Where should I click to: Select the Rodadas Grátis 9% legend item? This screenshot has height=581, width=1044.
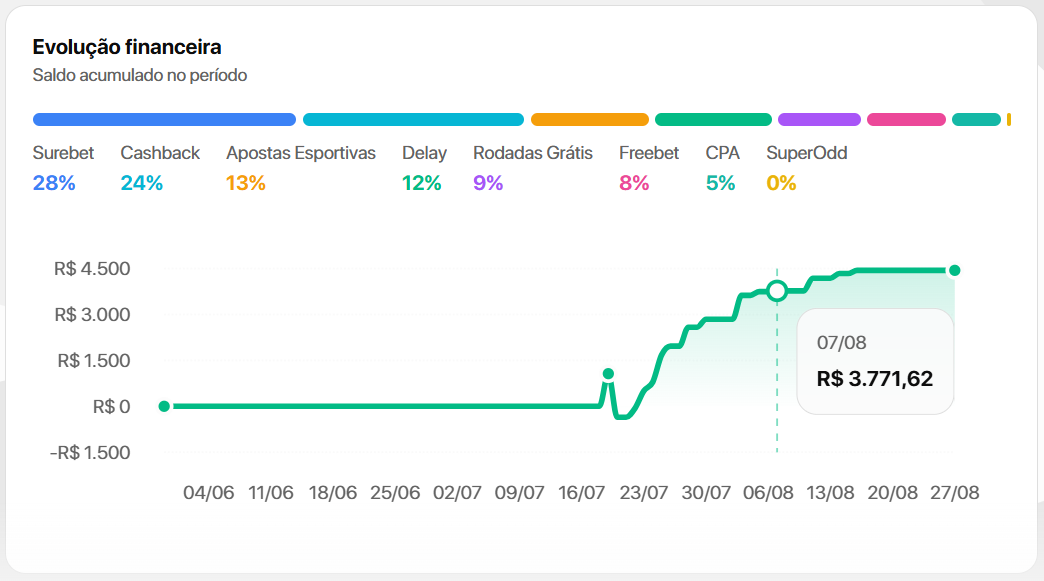(x=533, y=168)
